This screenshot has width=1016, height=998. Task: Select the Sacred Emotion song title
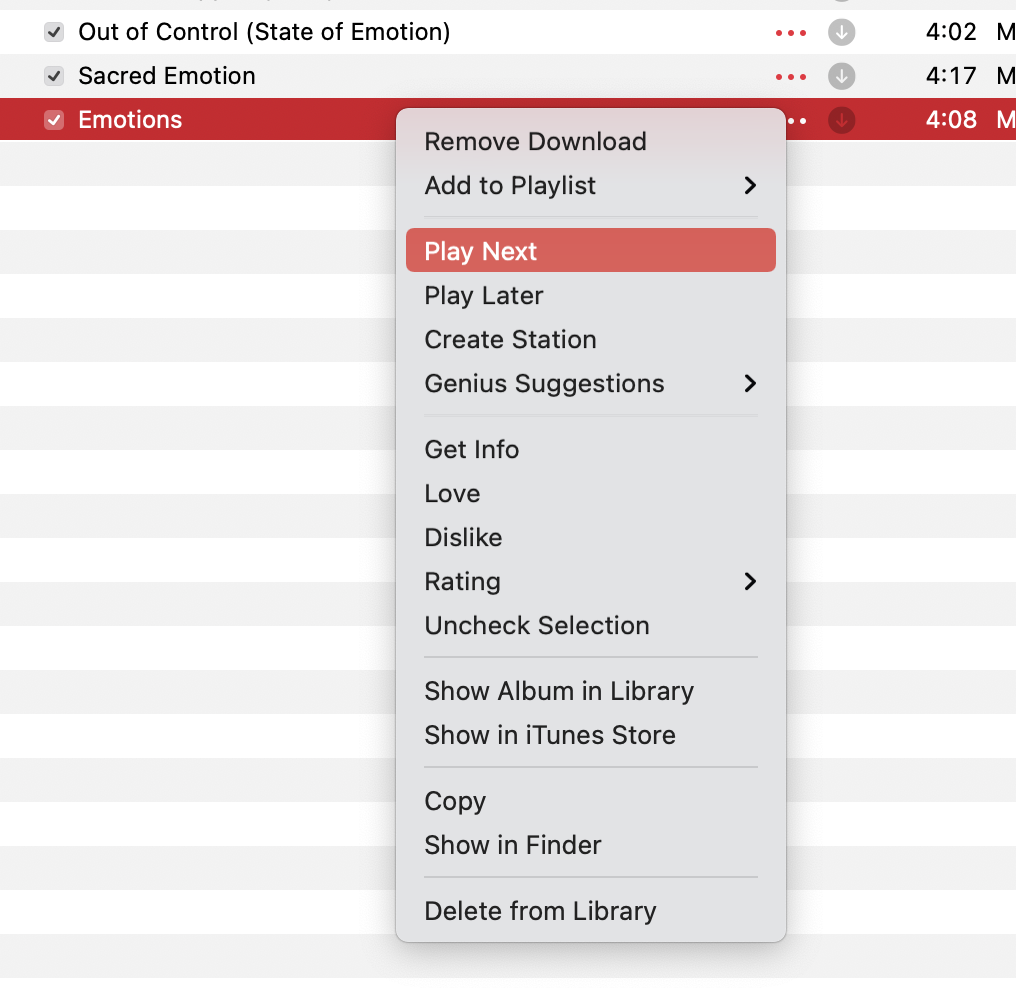(167, 76)
